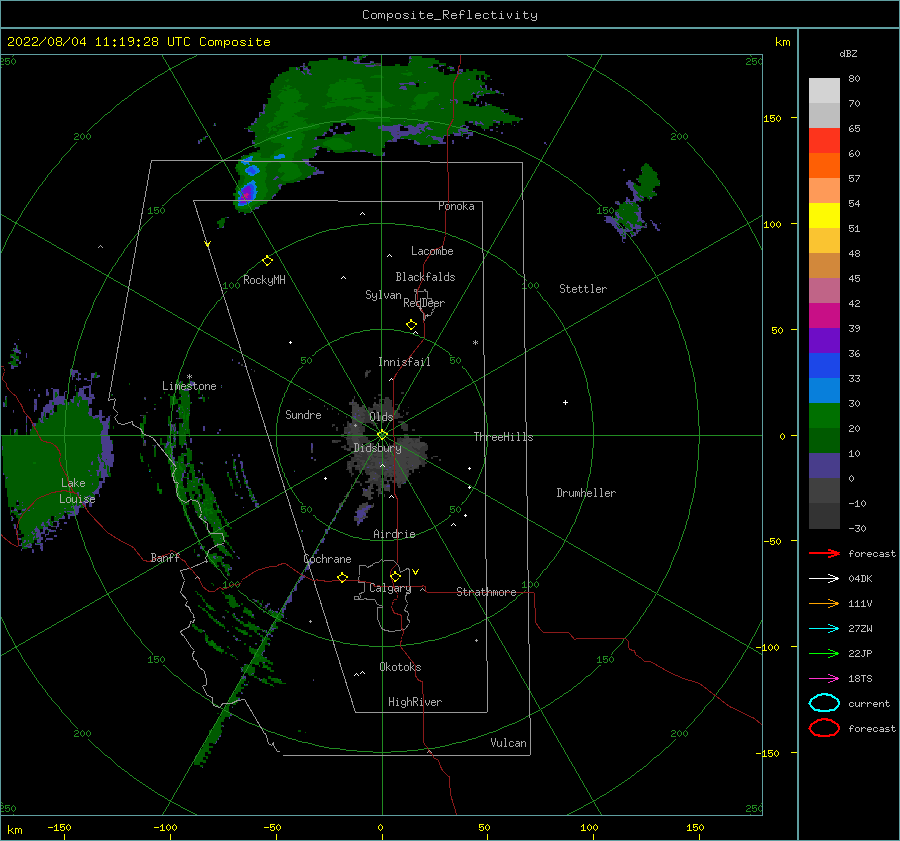Image resolution: width=900 pixels, height=841 pixels.
Task: Click the Sylvan label
Action: (x=383, y=295)
